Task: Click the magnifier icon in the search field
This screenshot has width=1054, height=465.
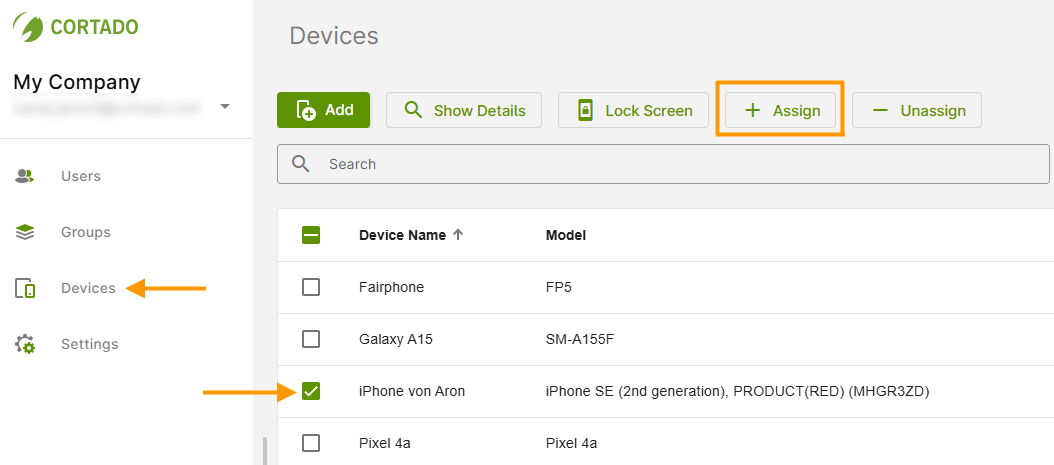Action: tap(300, 163)
